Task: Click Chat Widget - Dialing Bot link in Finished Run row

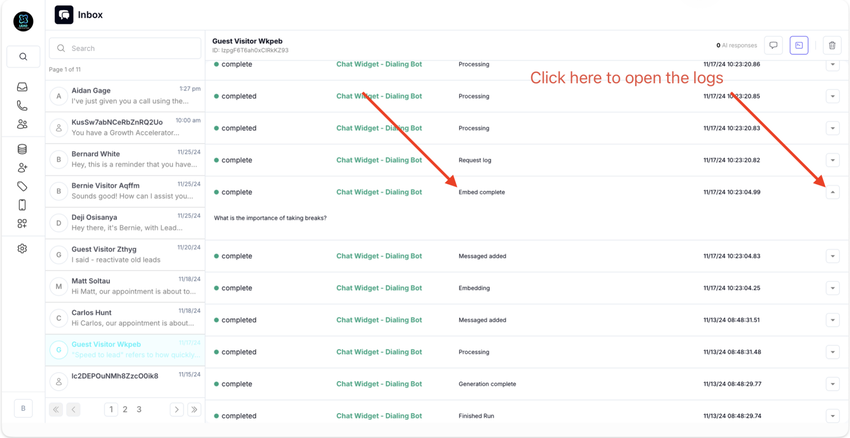Action: pyautogui.click(x=379, y=416)
